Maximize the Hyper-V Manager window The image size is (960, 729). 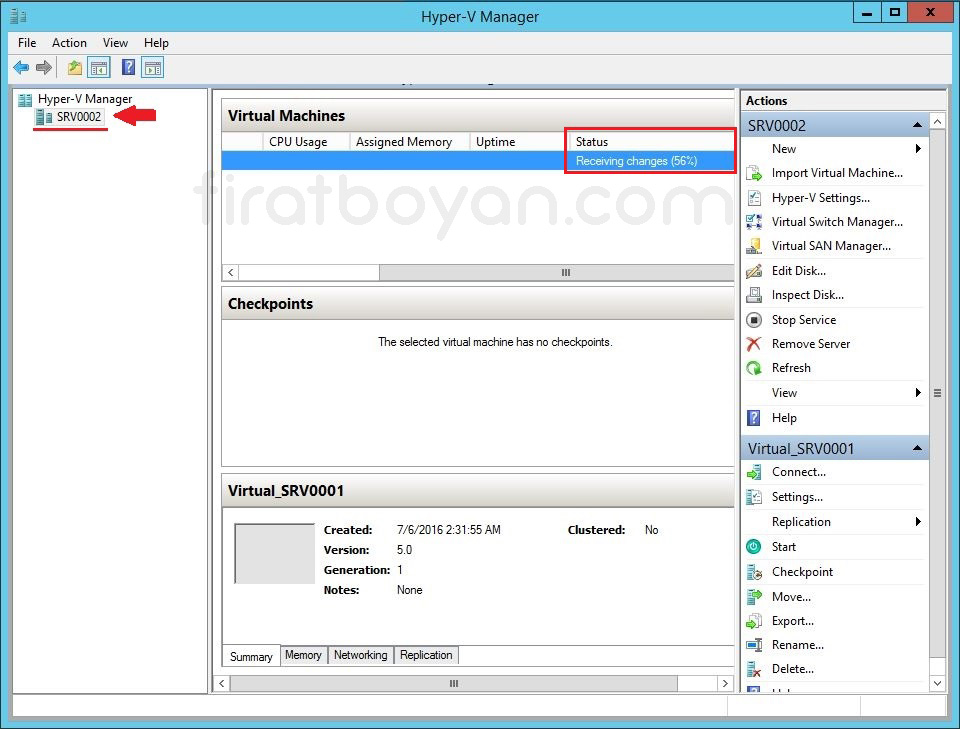pos(894,12)
